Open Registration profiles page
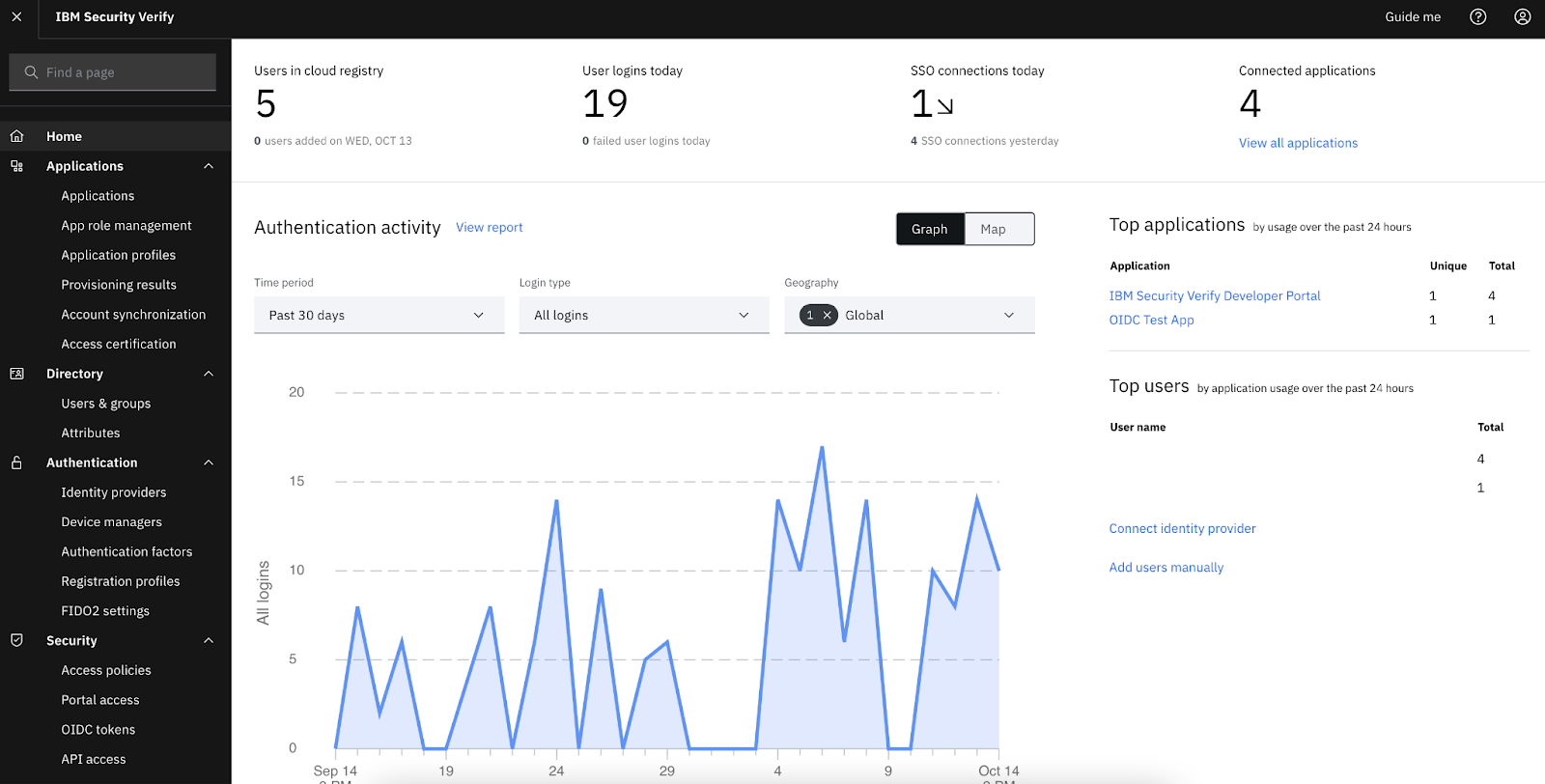This screenshot has height=784, width=1545. (121, 581)
